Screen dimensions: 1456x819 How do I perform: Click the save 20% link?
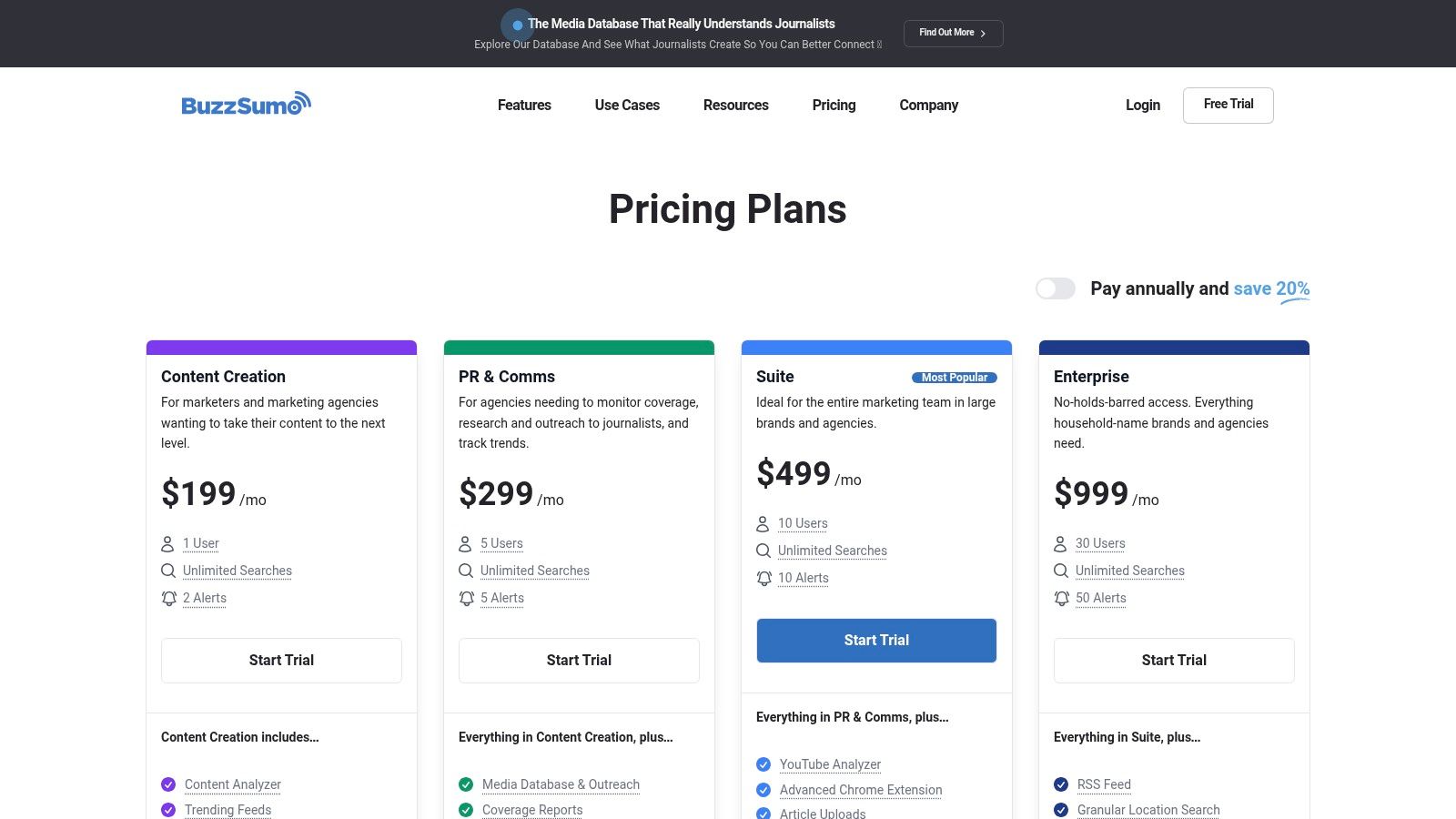[1270, 288]
